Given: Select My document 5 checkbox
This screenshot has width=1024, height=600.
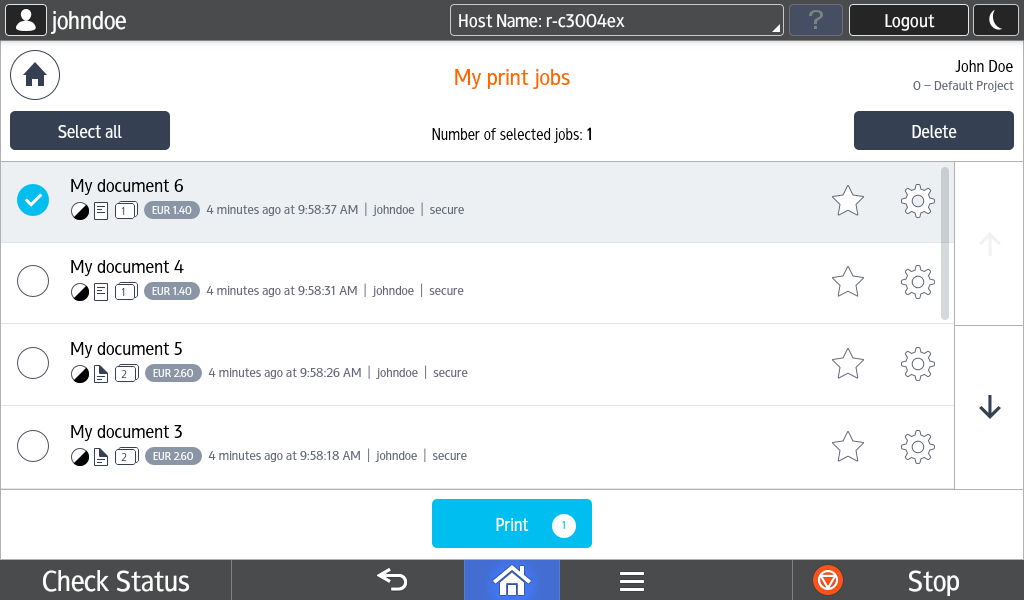Looking at the screenshot, I should pos(34,363).
